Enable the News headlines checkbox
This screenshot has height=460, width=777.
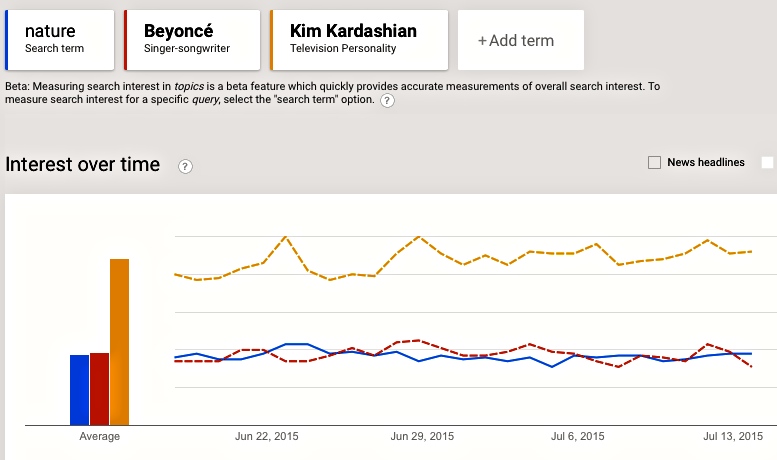coord(655,162)
